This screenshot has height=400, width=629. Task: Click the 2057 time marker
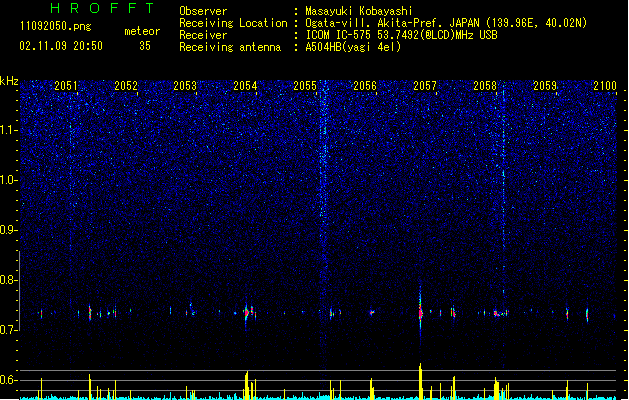(x=425, y=86)
